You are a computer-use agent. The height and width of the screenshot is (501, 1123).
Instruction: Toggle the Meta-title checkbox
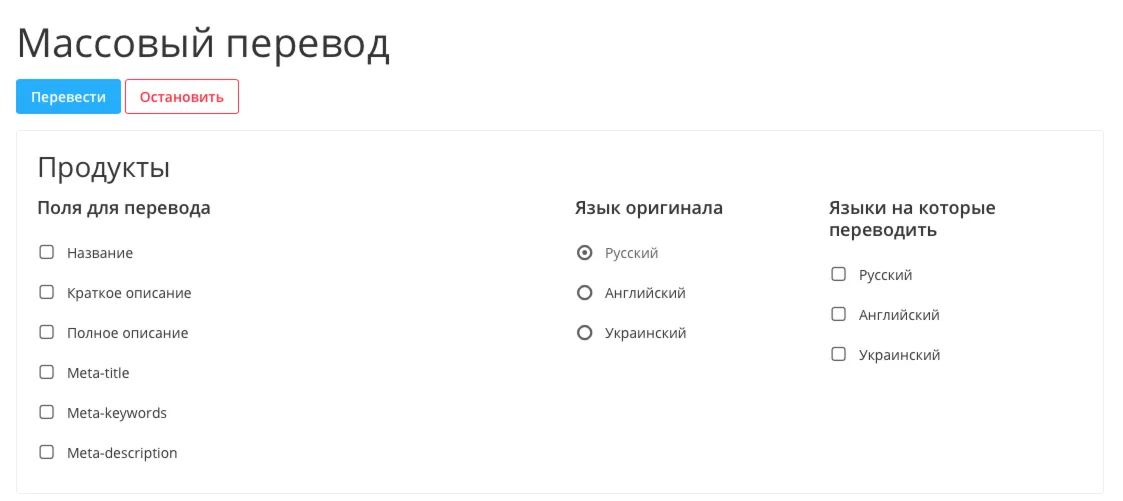click(46, 373)
